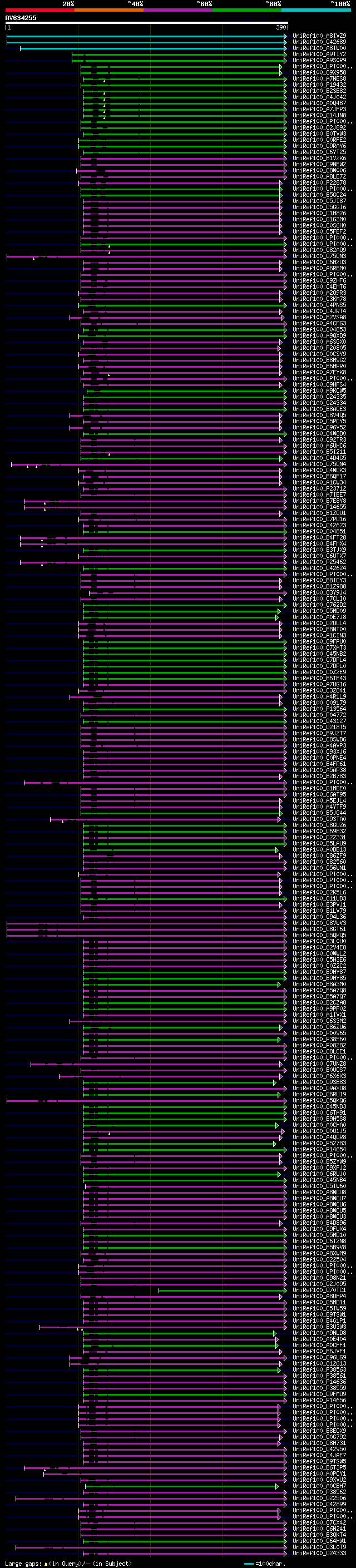Click the white query ruler bar
The image size is (356, 1568).
pos(147,23)
